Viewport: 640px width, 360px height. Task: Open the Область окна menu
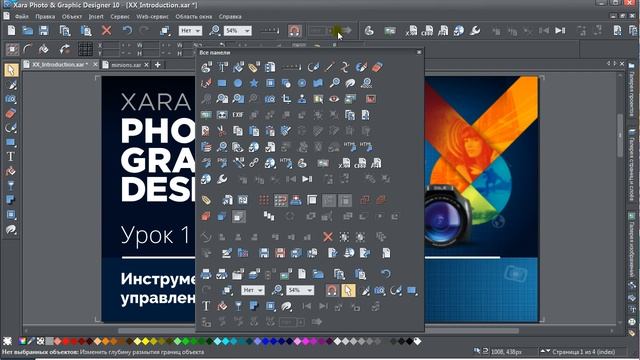click(193, 17)
